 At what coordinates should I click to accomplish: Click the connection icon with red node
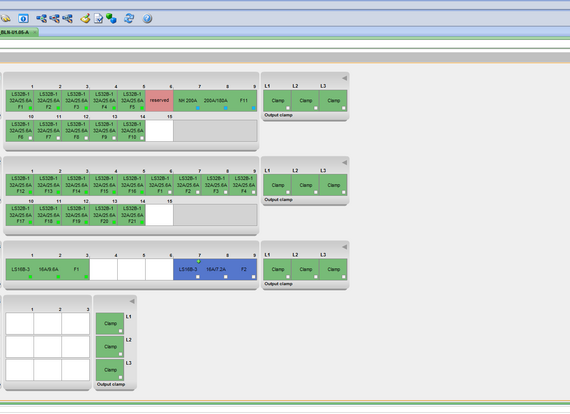pyautogui.click(x=55, y=18)
